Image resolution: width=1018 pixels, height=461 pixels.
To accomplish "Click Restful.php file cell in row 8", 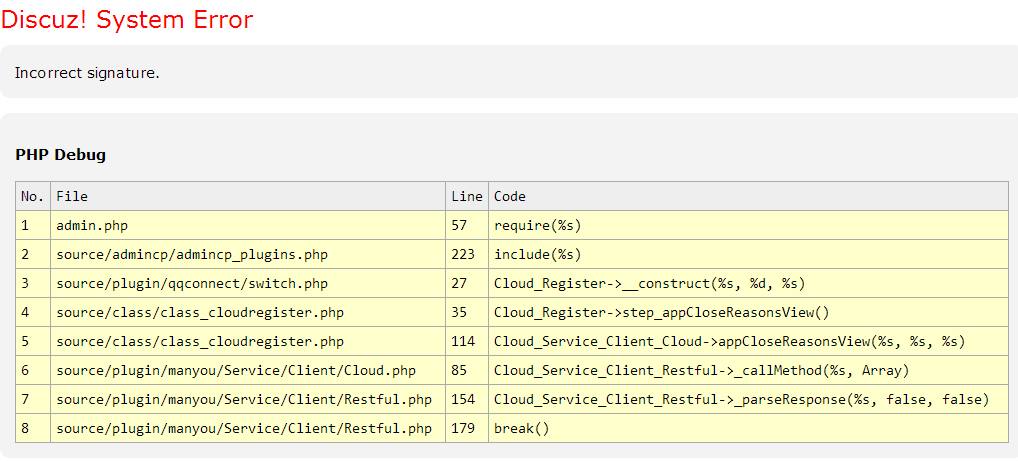I will tap(248, 429).
